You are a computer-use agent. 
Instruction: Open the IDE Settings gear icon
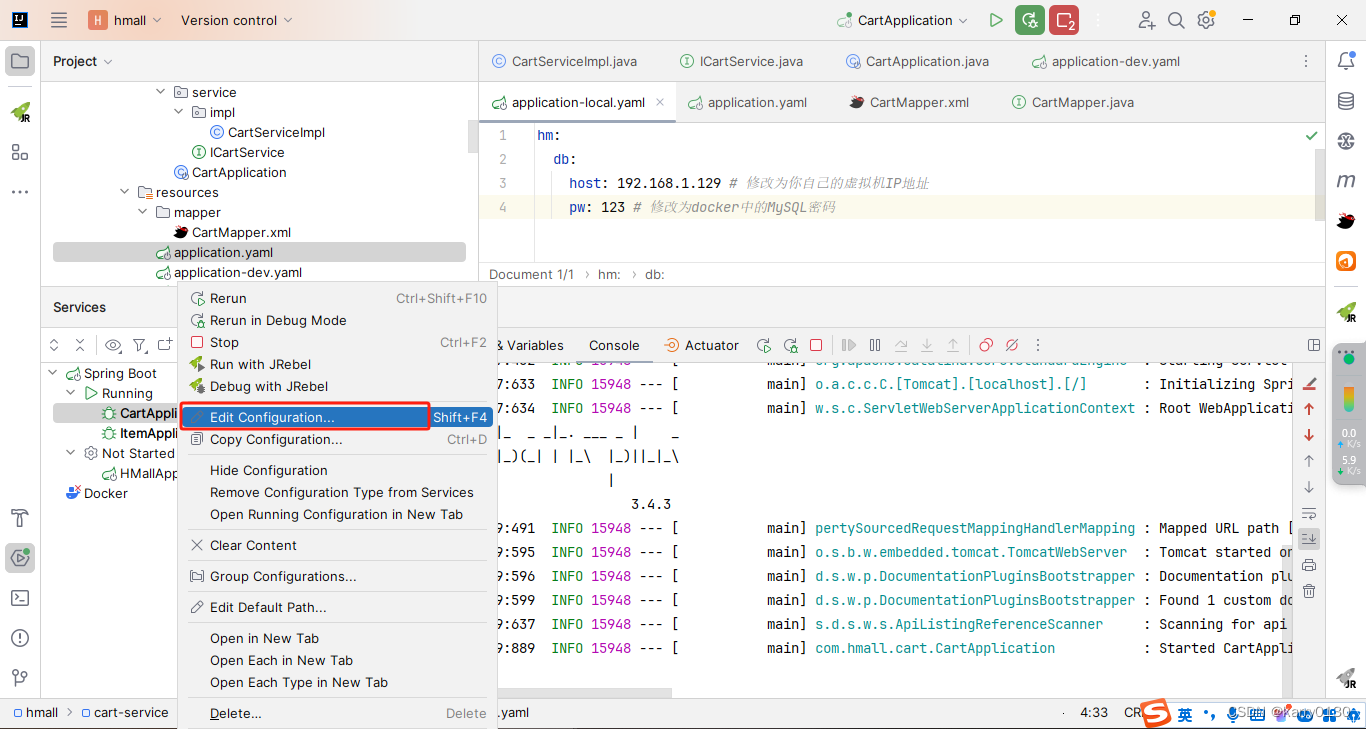click(x=1207, y=19)
